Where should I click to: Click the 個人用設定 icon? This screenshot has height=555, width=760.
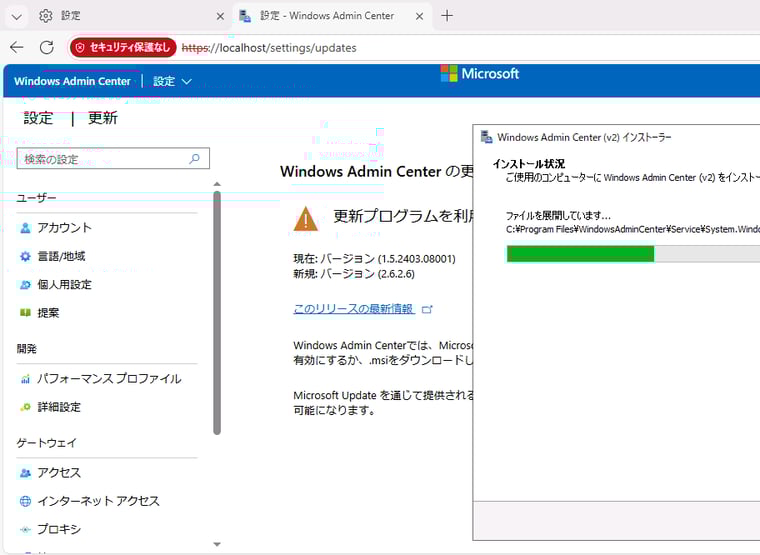click(25, 285)
